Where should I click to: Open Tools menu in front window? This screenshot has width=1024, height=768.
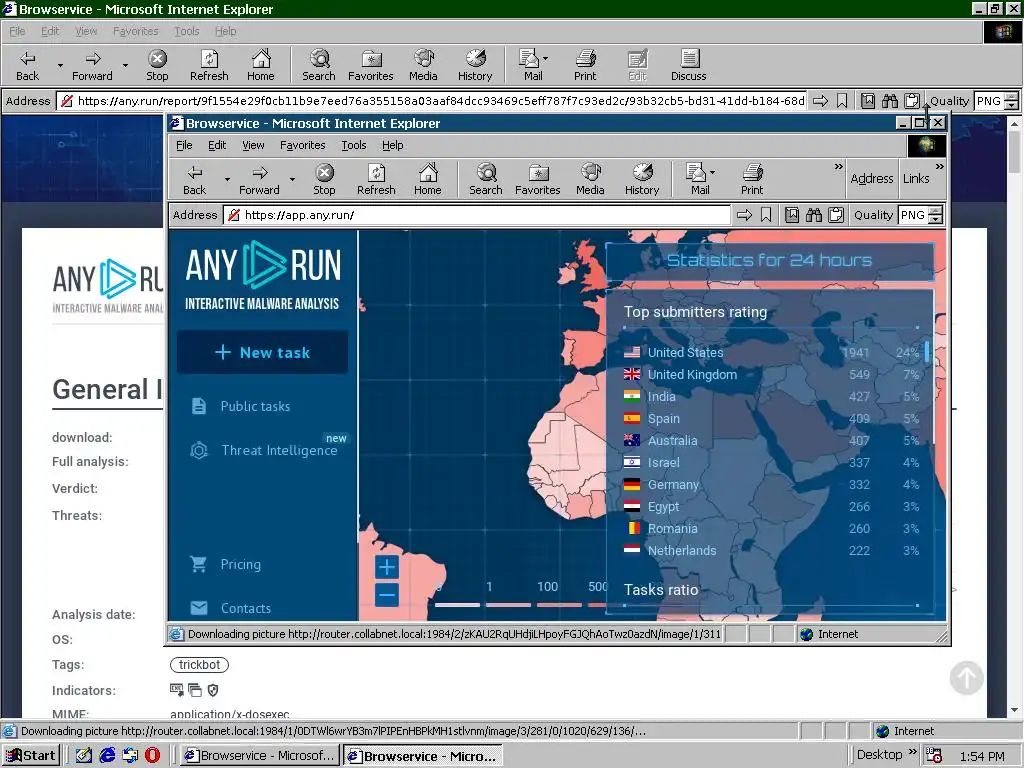click(x=354, y=145)
